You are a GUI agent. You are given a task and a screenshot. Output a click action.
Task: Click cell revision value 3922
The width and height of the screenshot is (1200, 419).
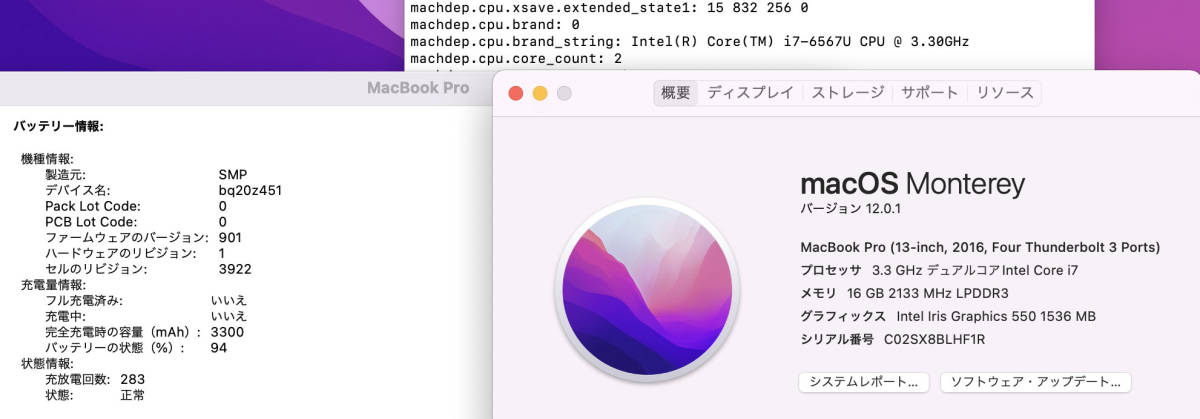click(x=235, y=269)
